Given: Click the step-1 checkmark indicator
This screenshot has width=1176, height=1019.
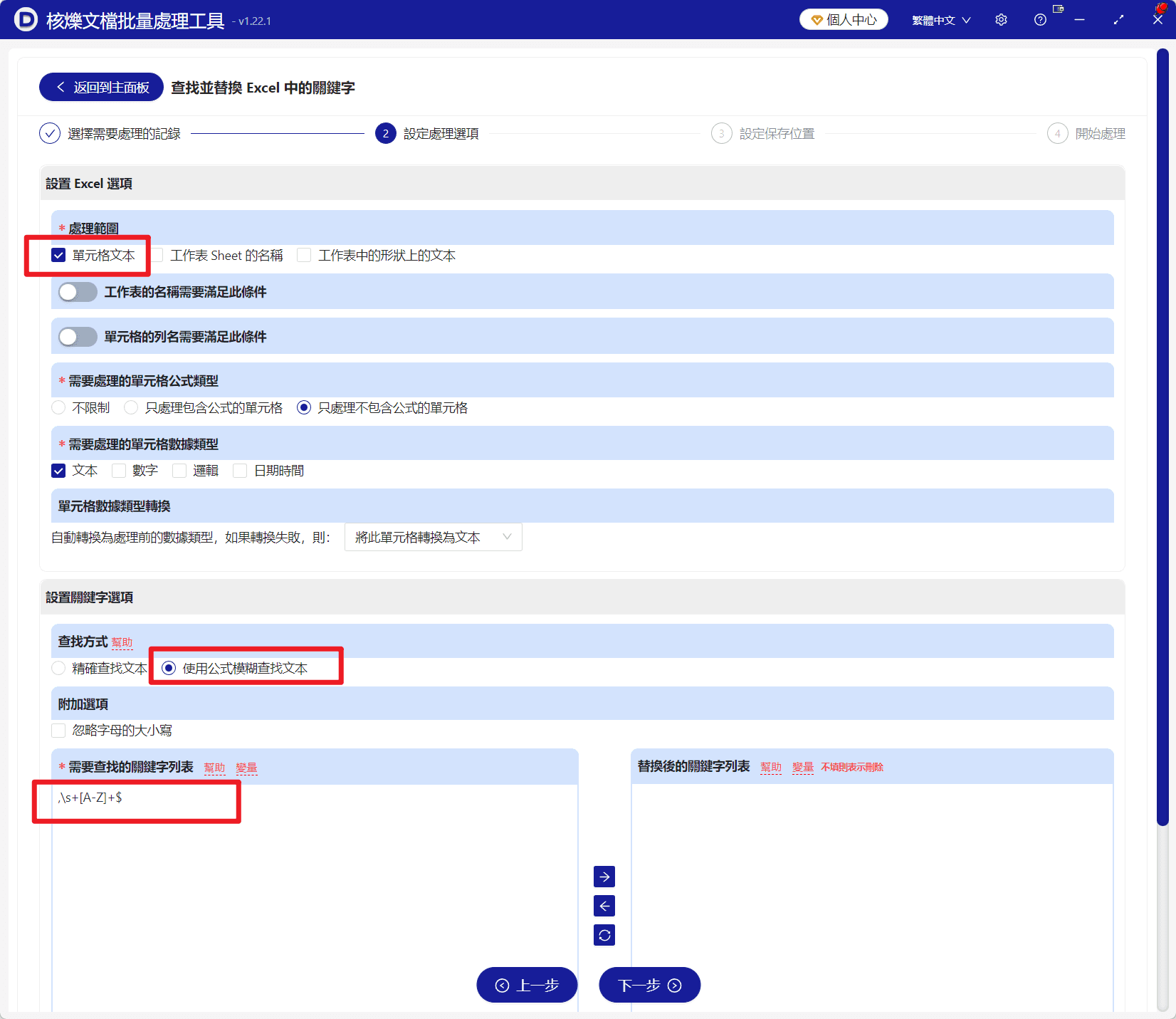Looking at the screenshot, I should coord(49,133).
